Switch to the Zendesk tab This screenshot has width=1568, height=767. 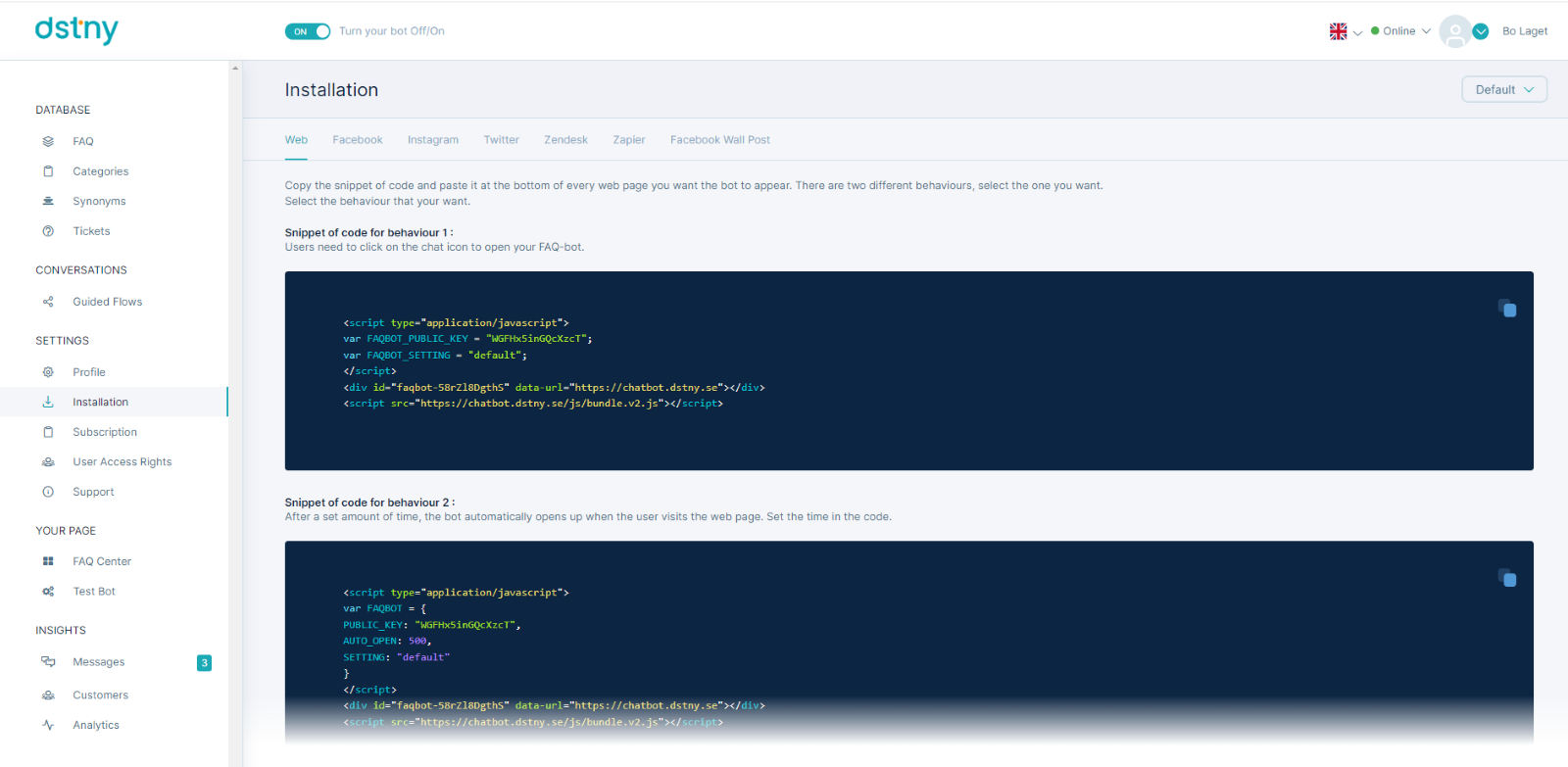click(x=565, y=140)
